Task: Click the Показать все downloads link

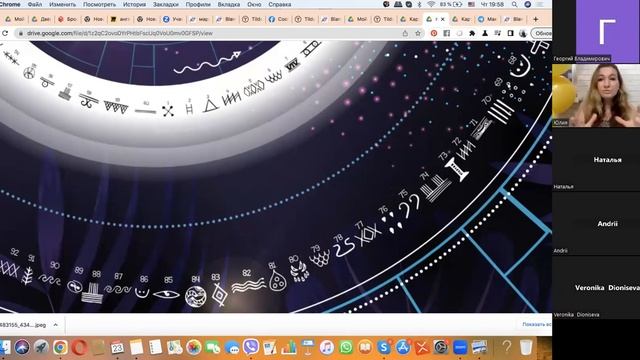Action: [x=537, y=324]
